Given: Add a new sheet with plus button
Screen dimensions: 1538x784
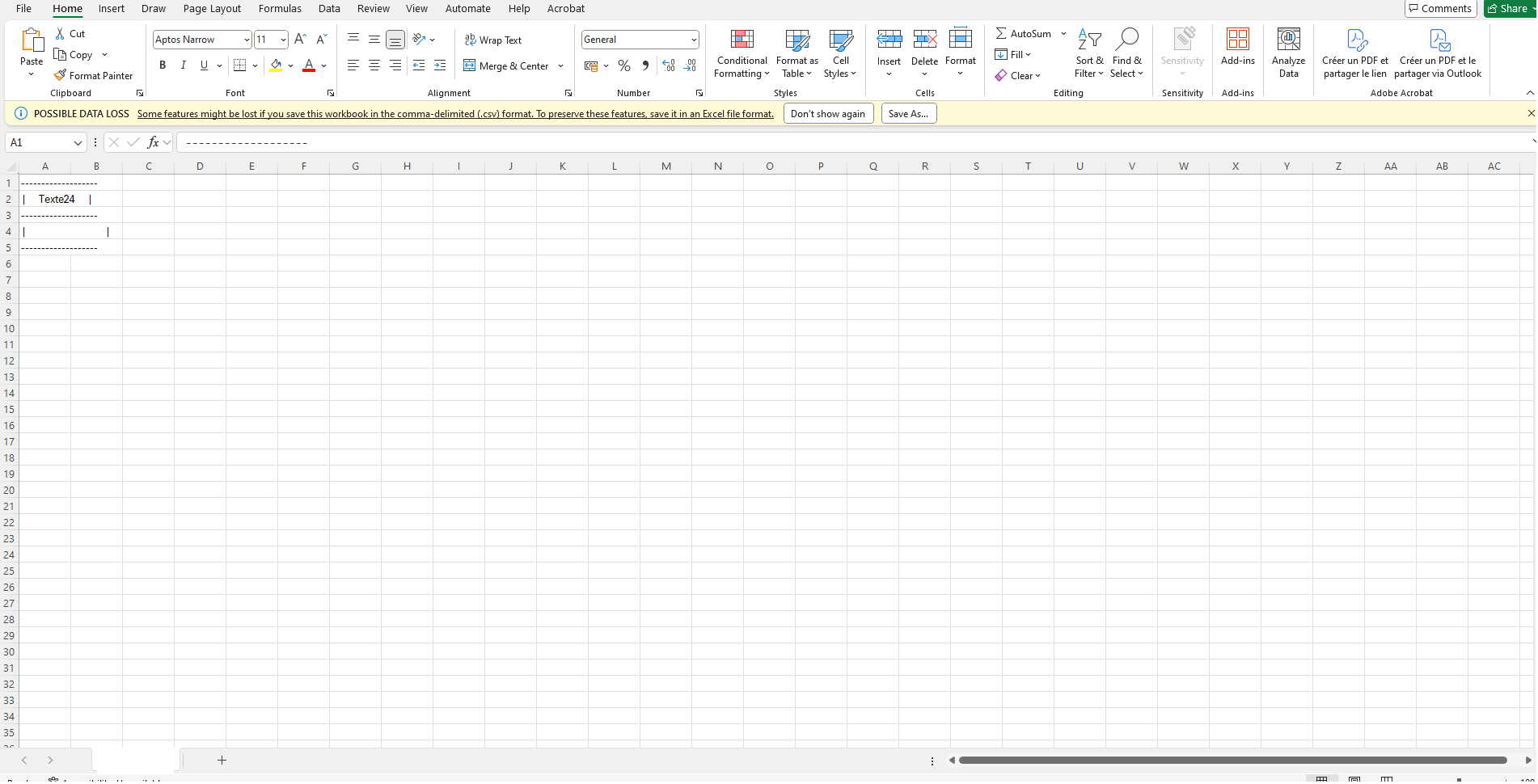Looking at the screenshot, I should [222, 761].
